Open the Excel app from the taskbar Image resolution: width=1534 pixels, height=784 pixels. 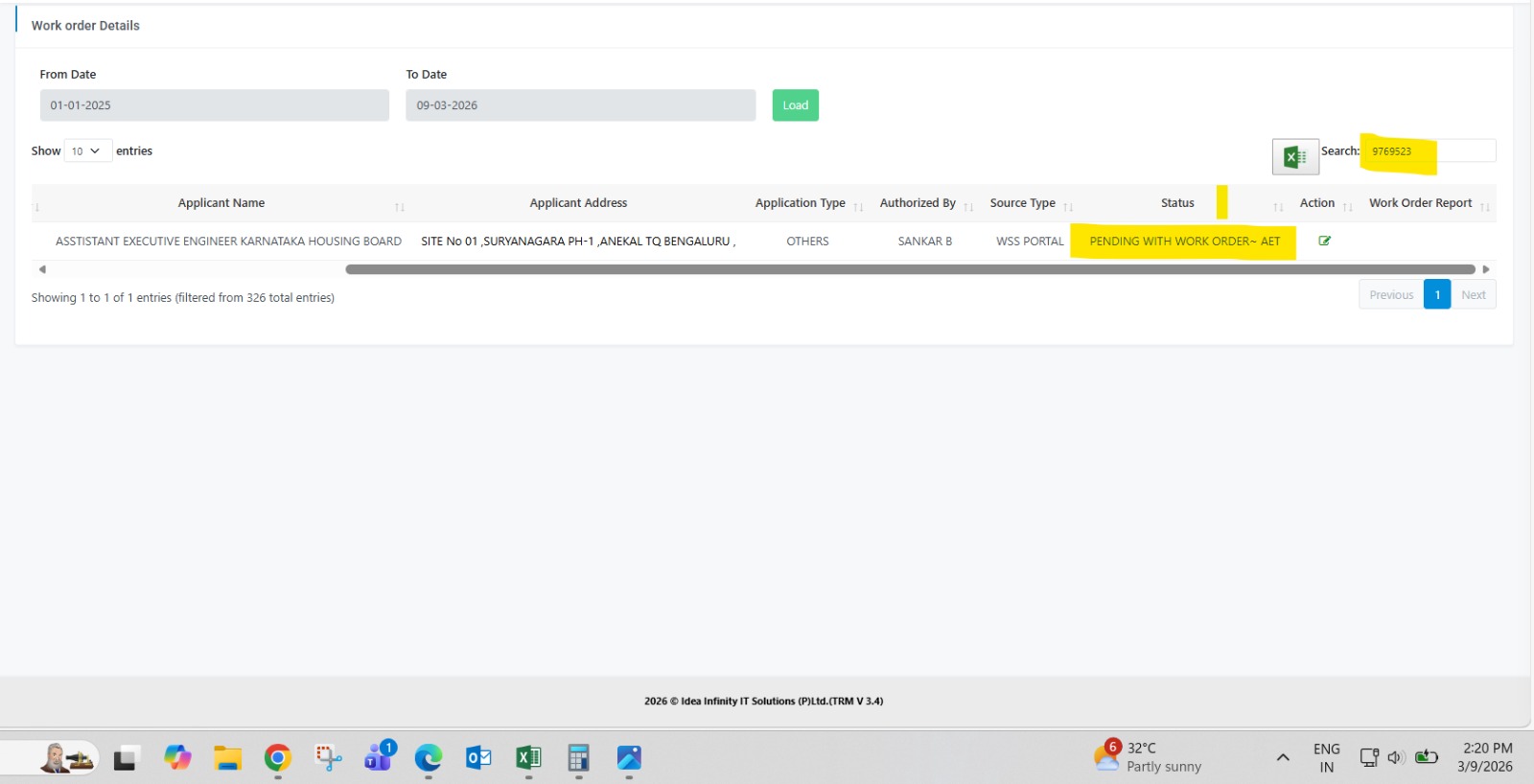pos(528,758)
